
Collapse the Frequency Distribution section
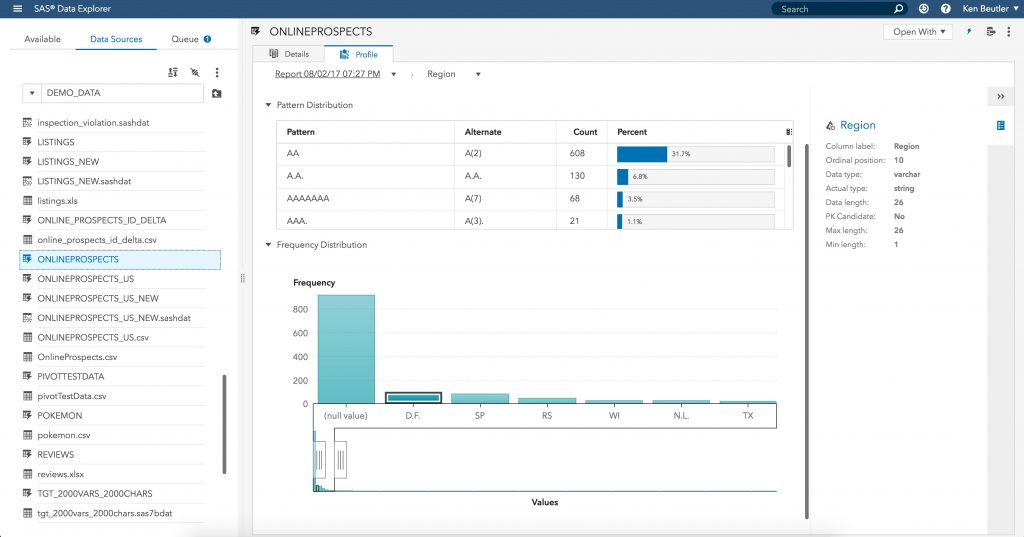[x=268, y=245]
